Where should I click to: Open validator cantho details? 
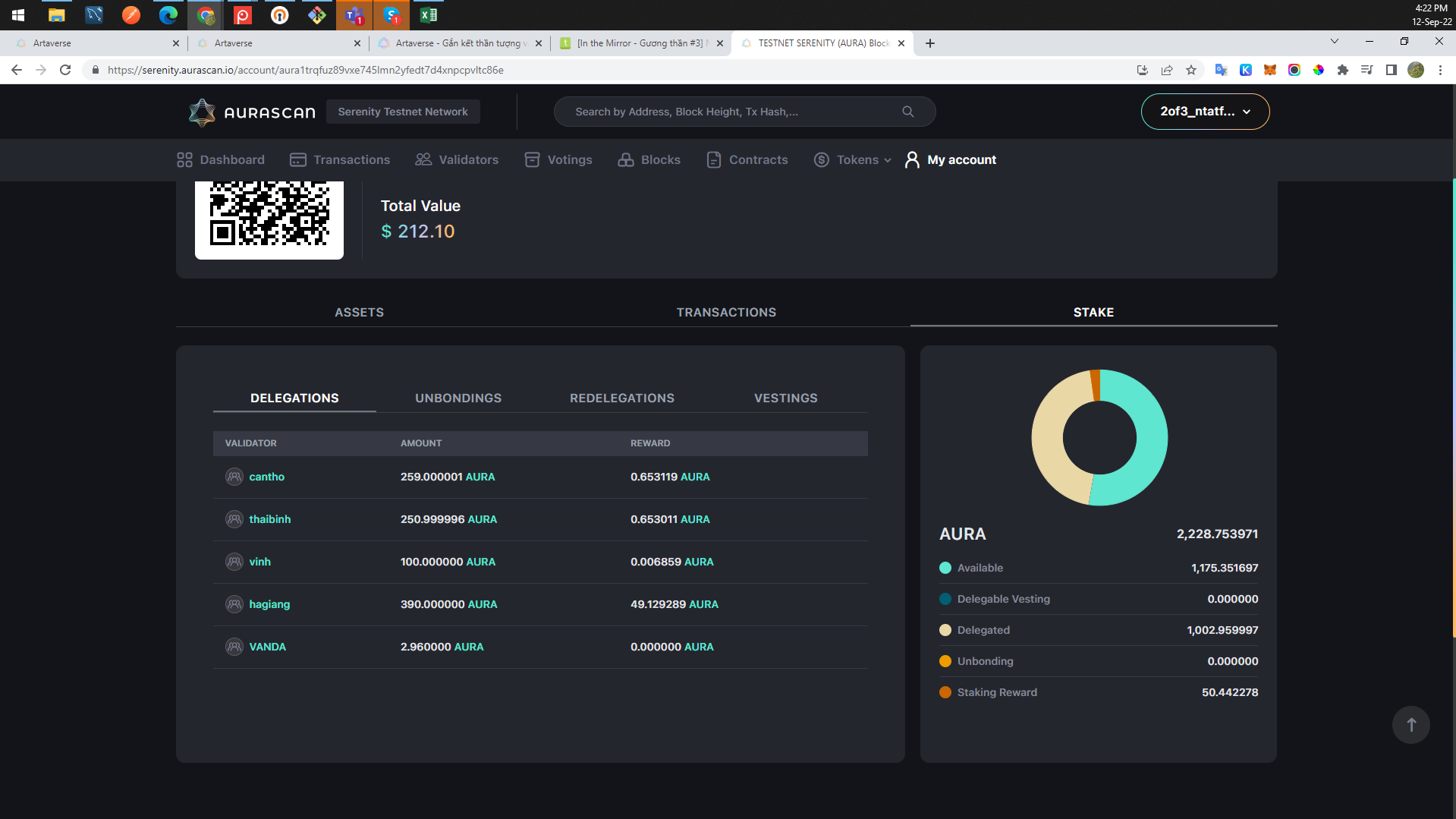266,477
